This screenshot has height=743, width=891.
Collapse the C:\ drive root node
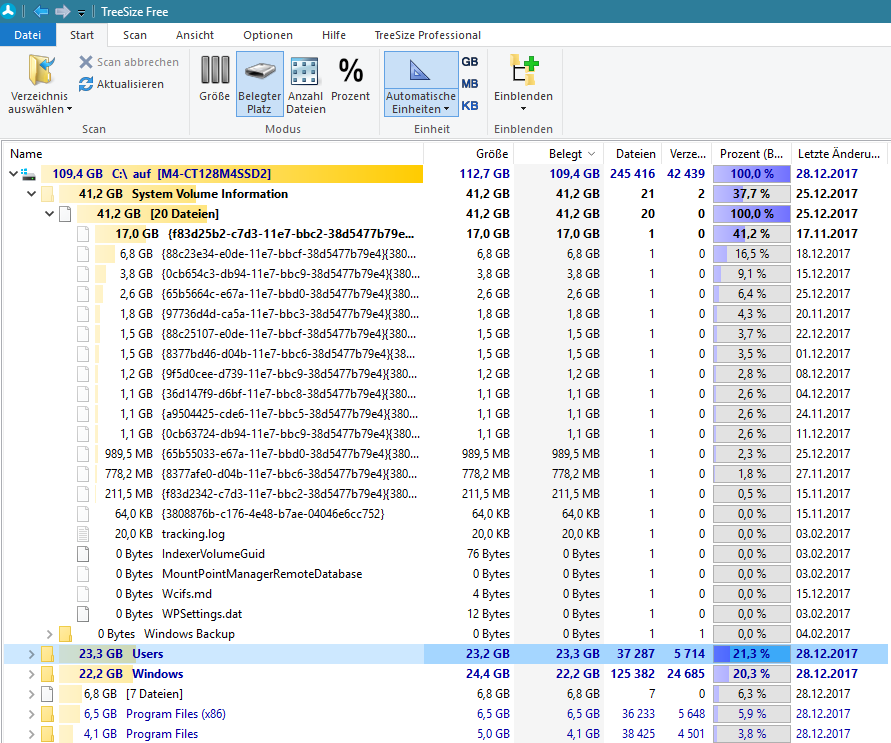click(x=13, y=174)
